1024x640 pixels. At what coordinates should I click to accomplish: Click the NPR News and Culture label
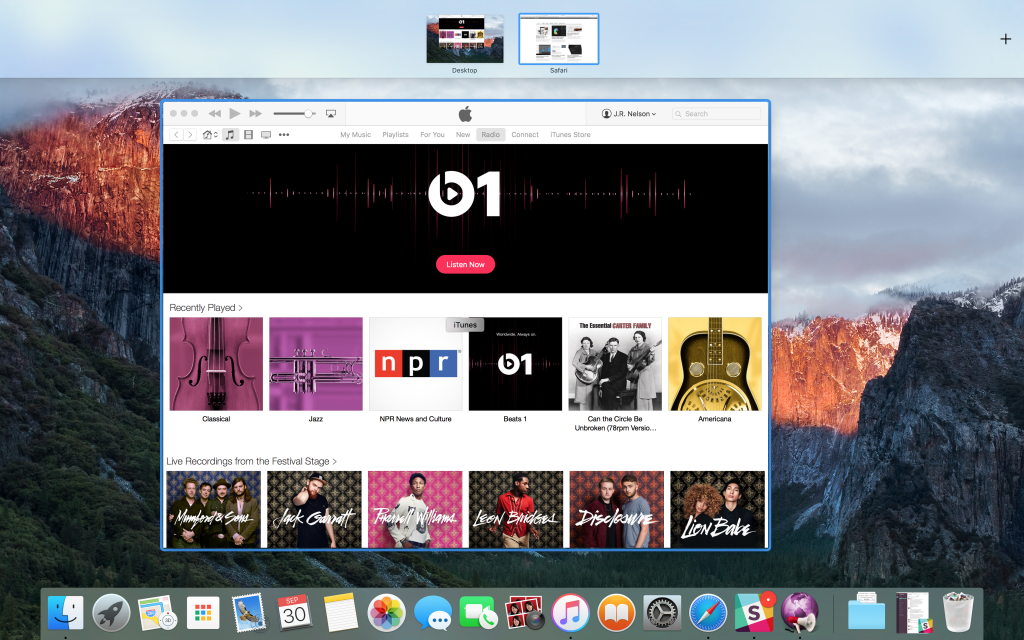click(x=415, y=419)
